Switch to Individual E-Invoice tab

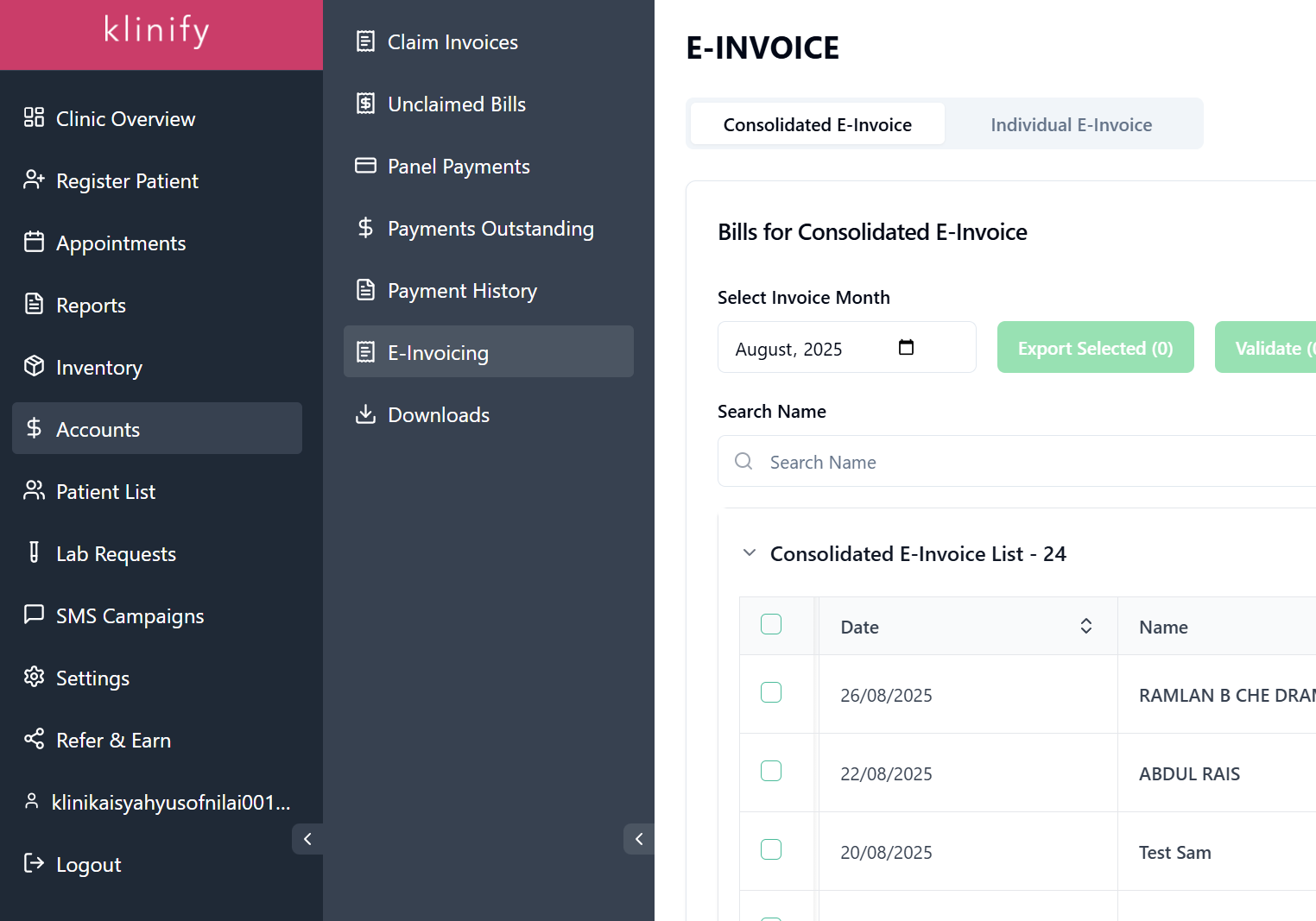(x=1072, y=124)
